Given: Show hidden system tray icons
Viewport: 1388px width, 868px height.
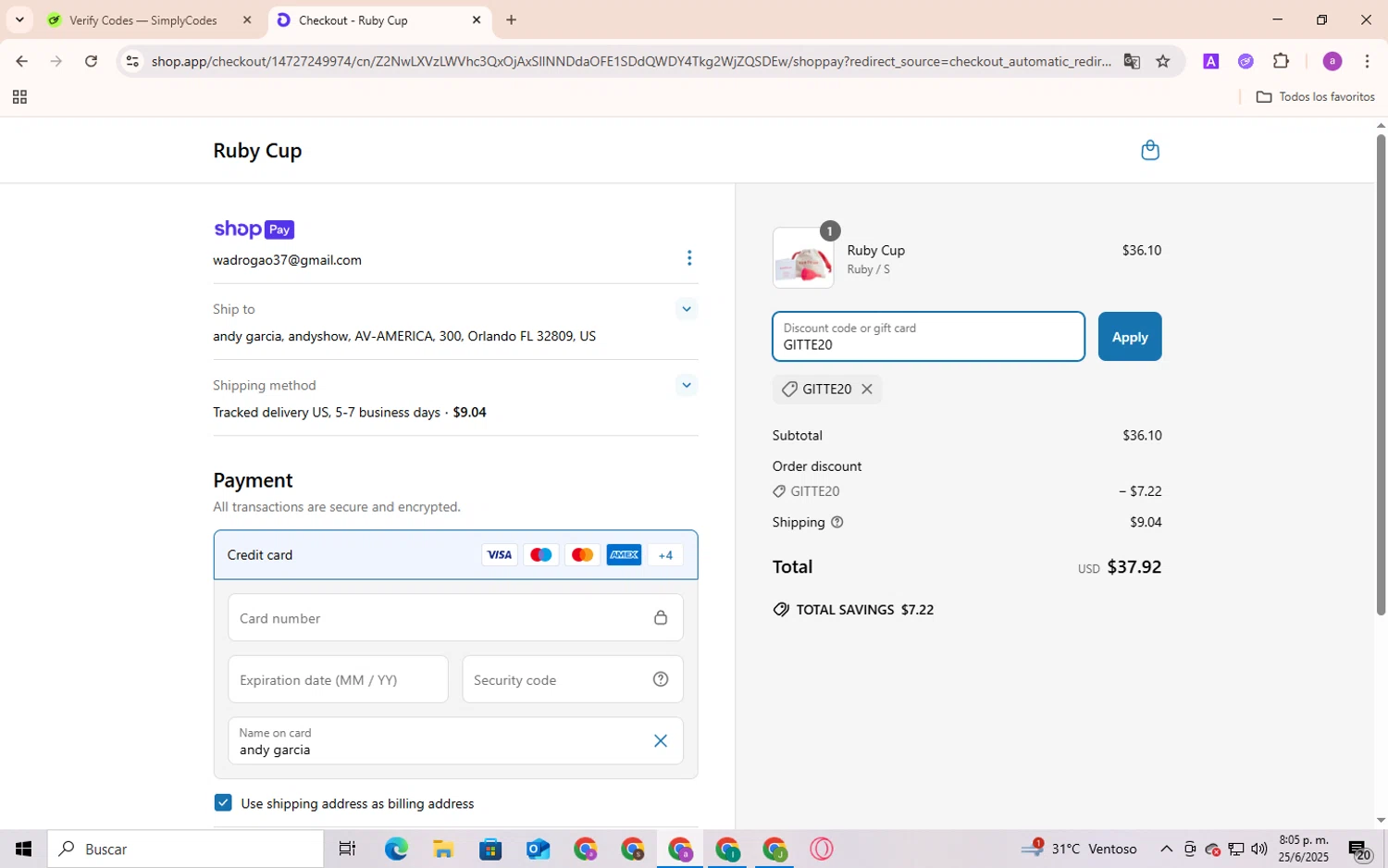Looking at the screenshot, I should 1166,849.
